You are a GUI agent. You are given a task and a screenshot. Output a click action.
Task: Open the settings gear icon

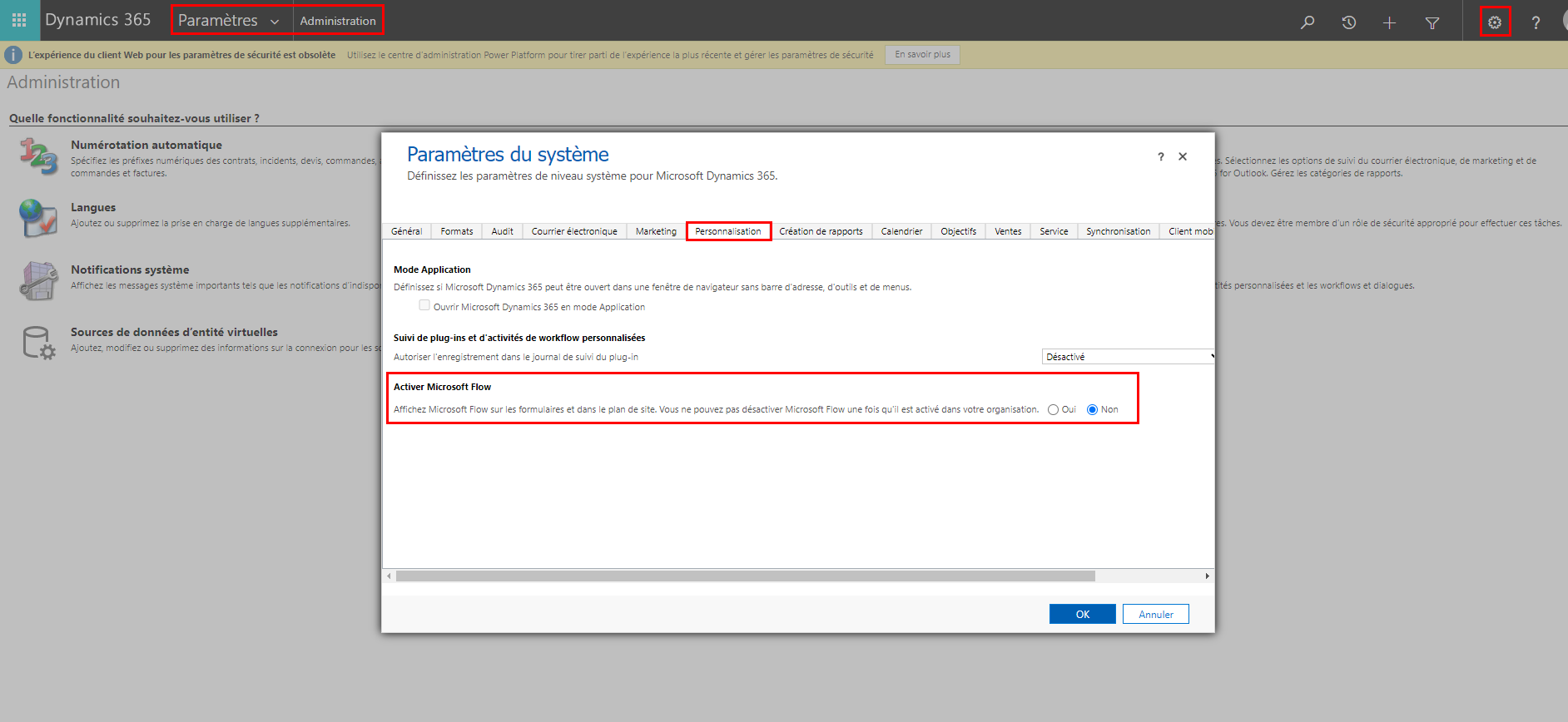click(x=1495, y=22)
